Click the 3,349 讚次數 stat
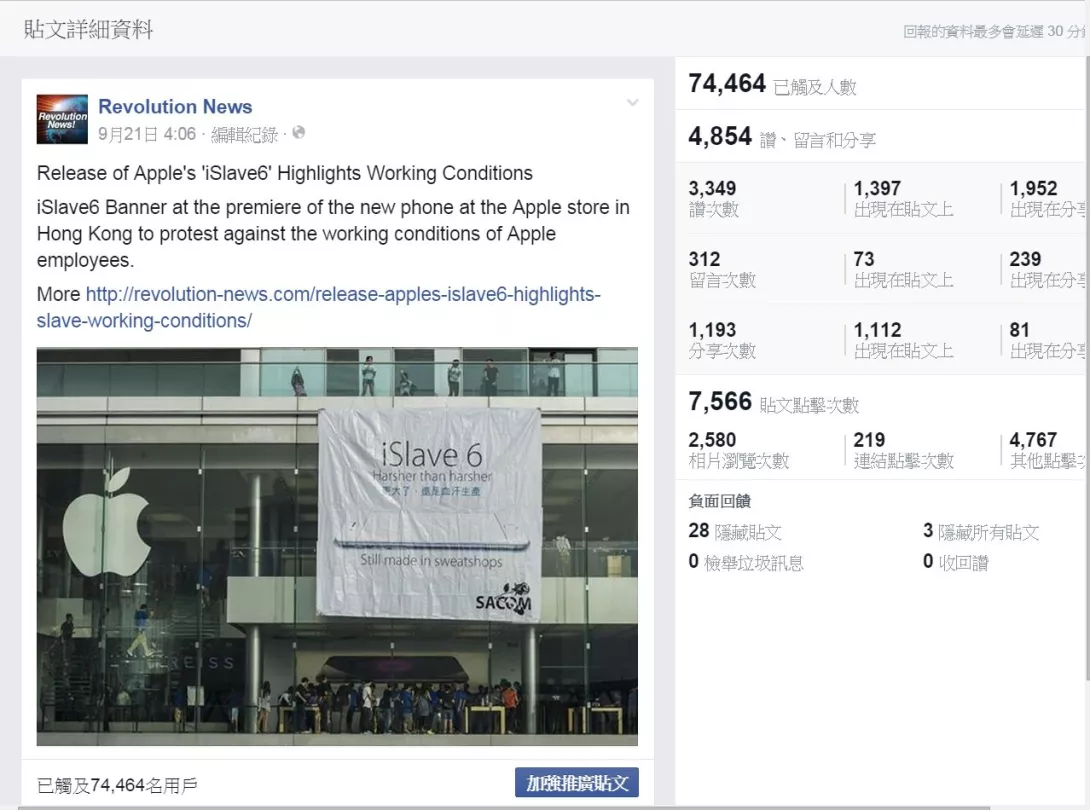The image size is (1090, 810). click(714, 198)
